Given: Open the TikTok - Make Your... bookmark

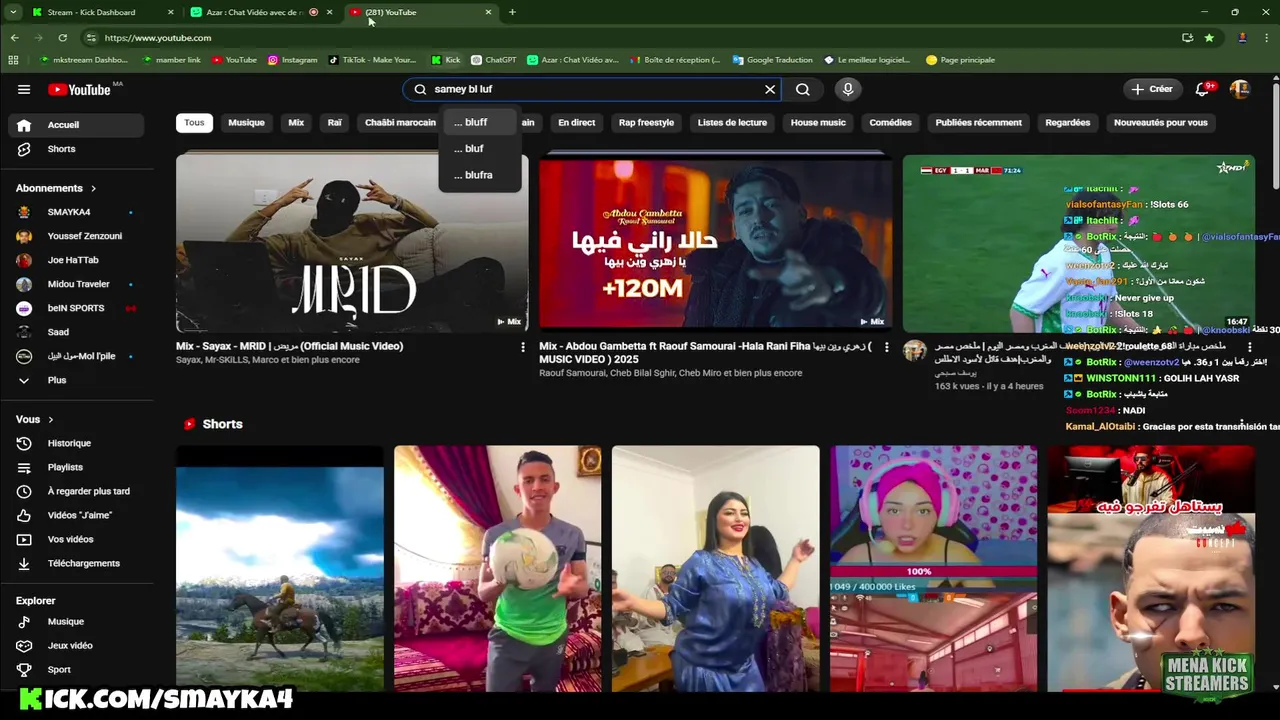Looking at the screenshot, I should tap(373, 60).
